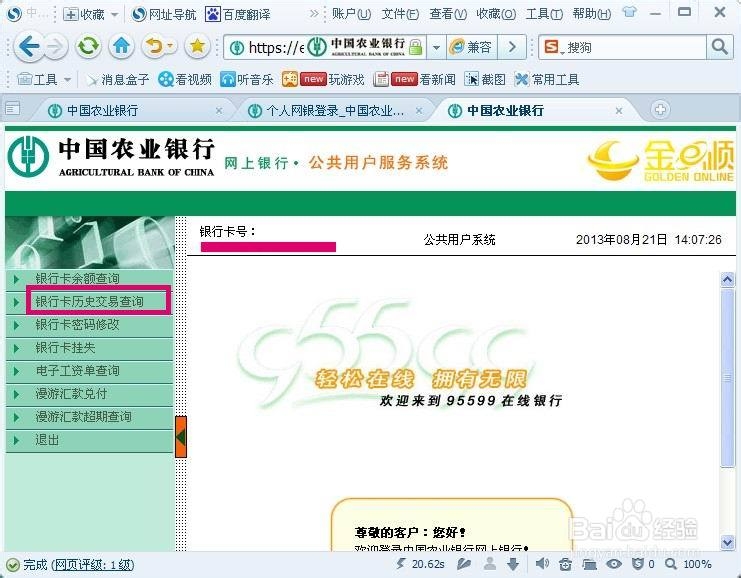Open the 文件(F) menu
741x578 pixels.
400,14
